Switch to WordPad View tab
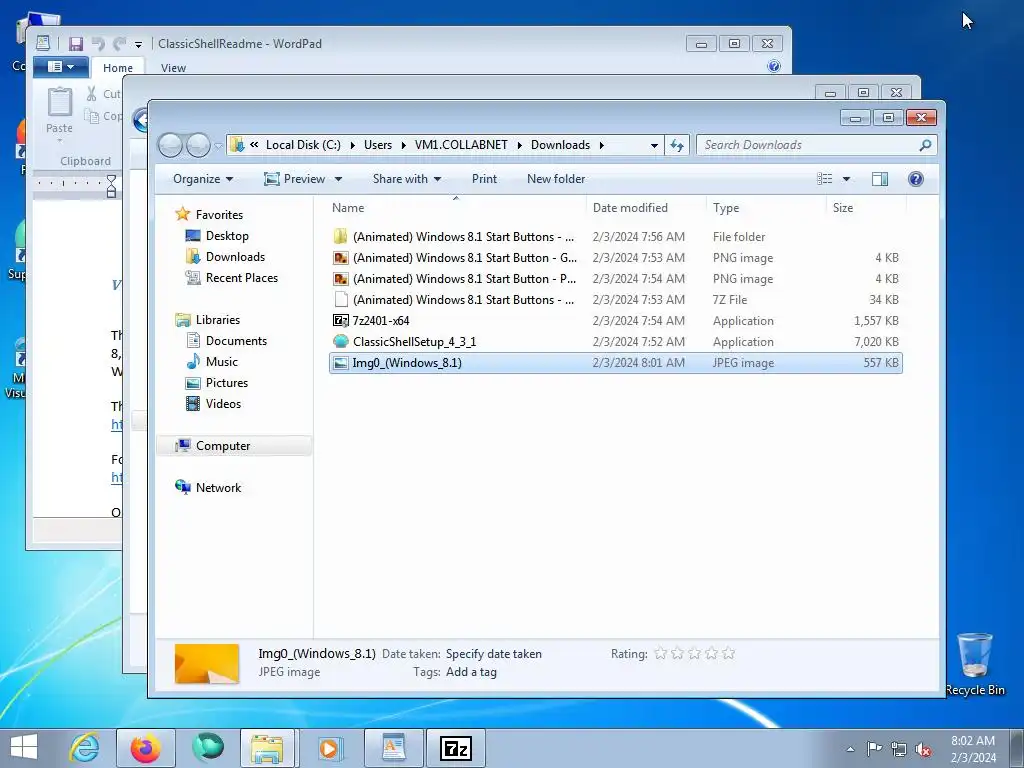Screen dimensions: 1024x768 173,68
